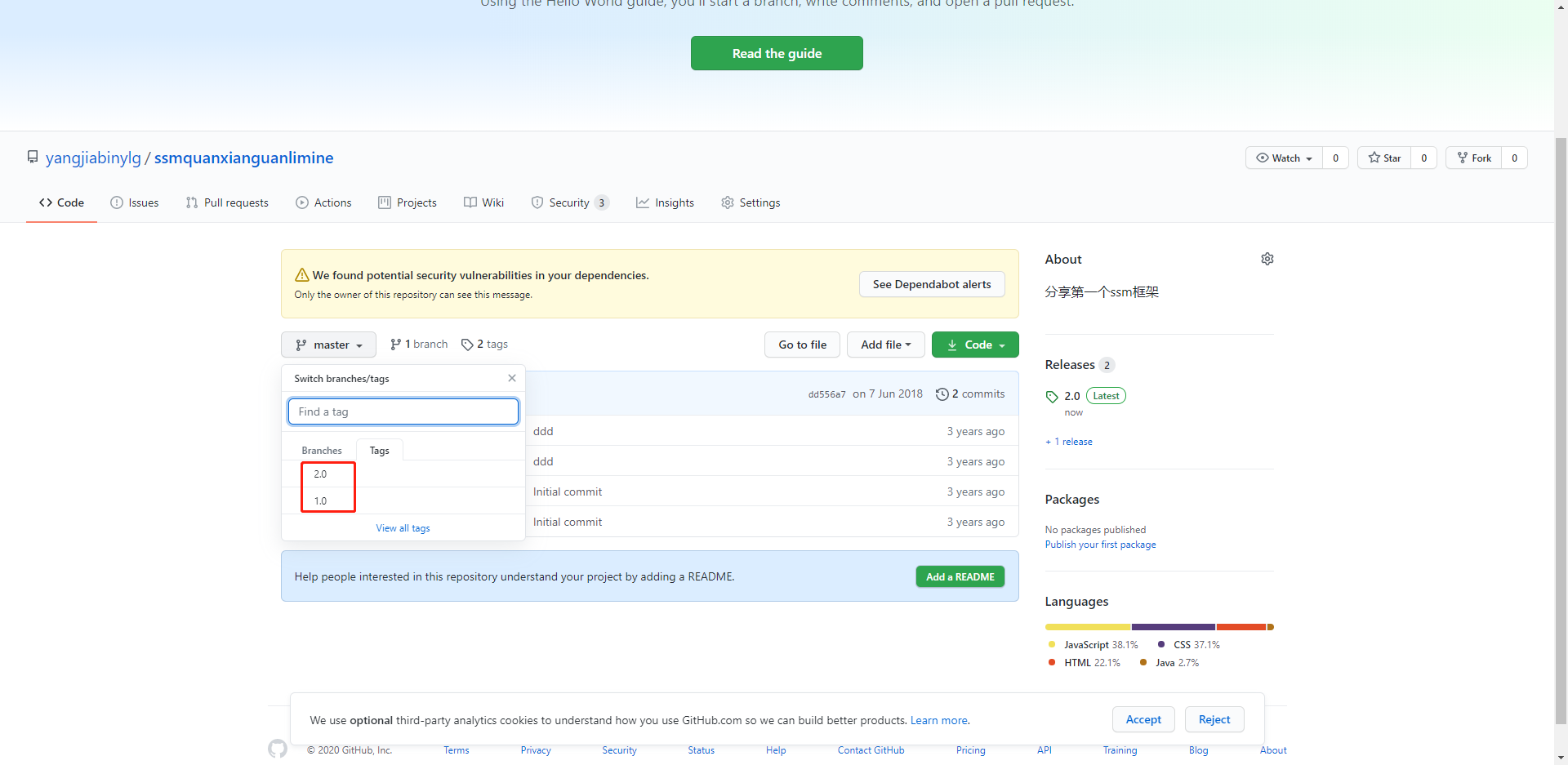Screen dimensions: 1568x765
Task: Fork this repository
Action: (1474, 158)
